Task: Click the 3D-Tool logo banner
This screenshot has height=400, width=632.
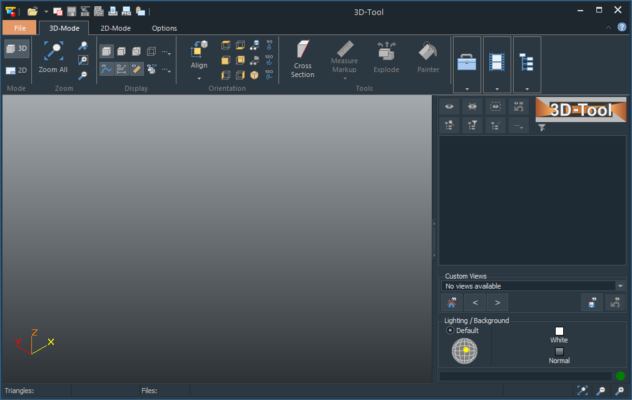Action: [580, 110]
